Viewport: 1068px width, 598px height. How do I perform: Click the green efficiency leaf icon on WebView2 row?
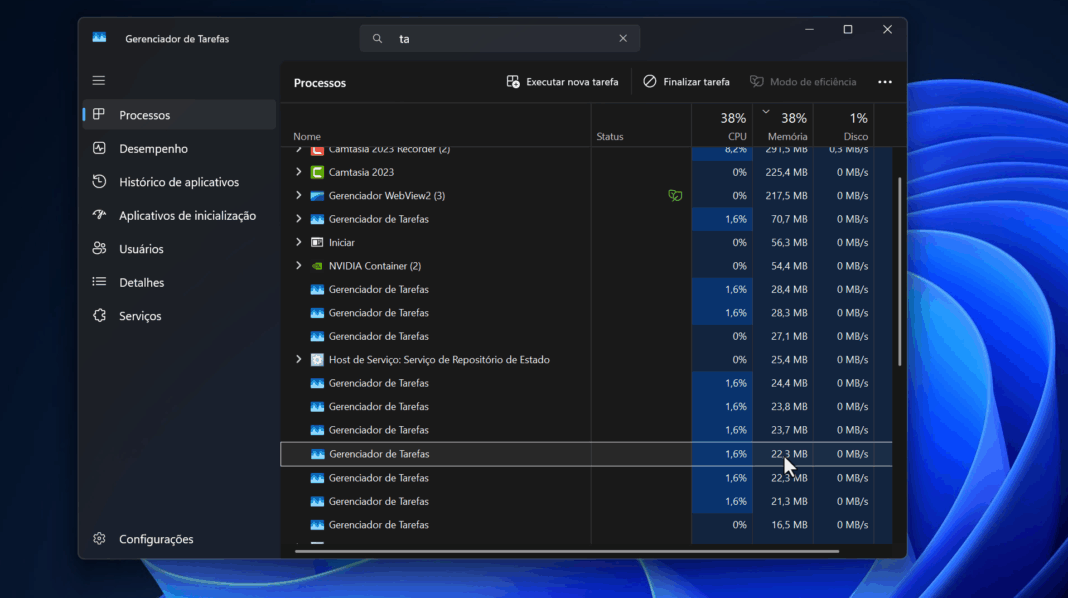[x=675, y=195]
